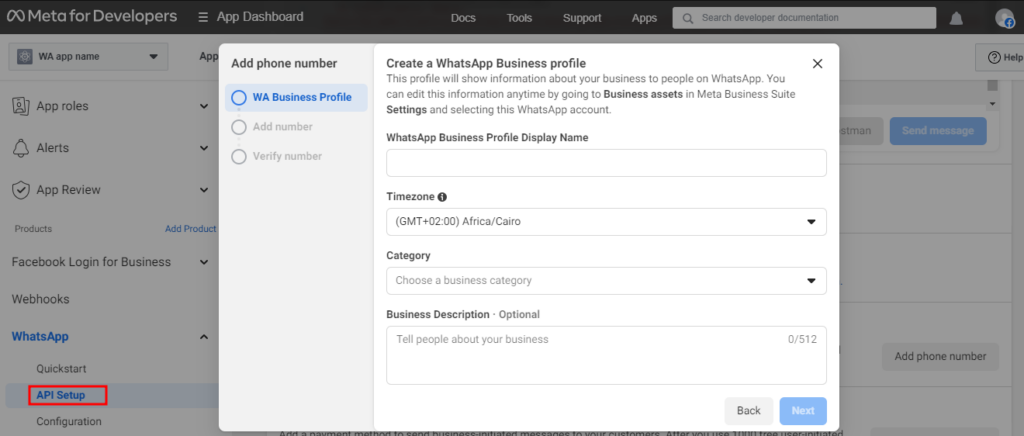Click the WhatsApp Business Profile Display Name field

pyautogui.click(x=606, y=163)
